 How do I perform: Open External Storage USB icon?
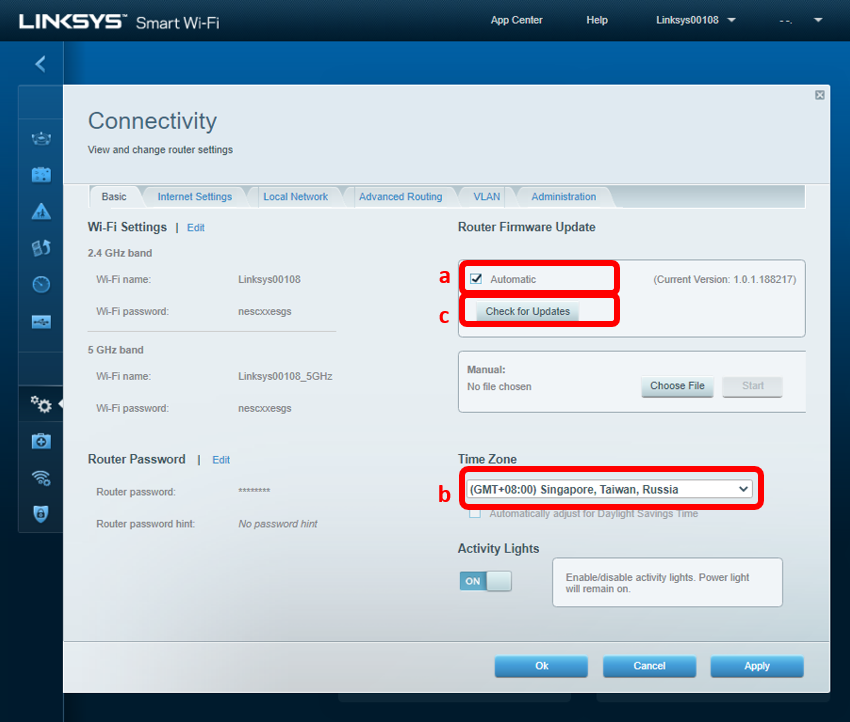pyautogui.click(x=41, y=322)
